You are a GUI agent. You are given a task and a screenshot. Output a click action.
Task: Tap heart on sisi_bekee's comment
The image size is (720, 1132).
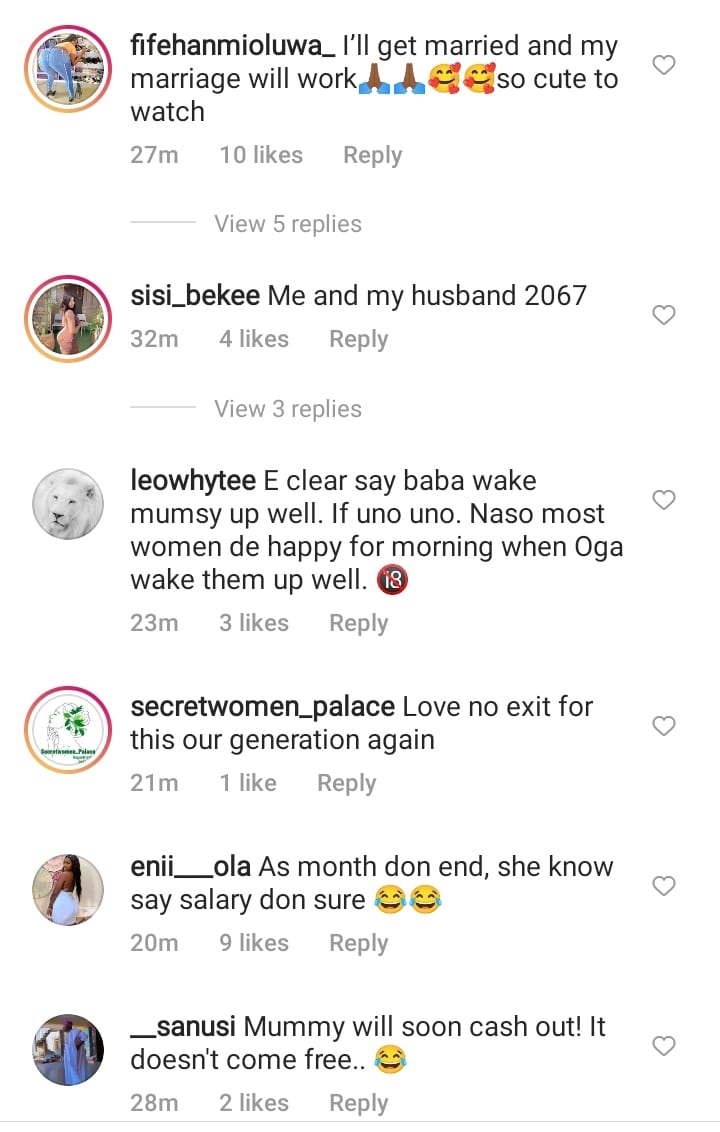(664, 315)
